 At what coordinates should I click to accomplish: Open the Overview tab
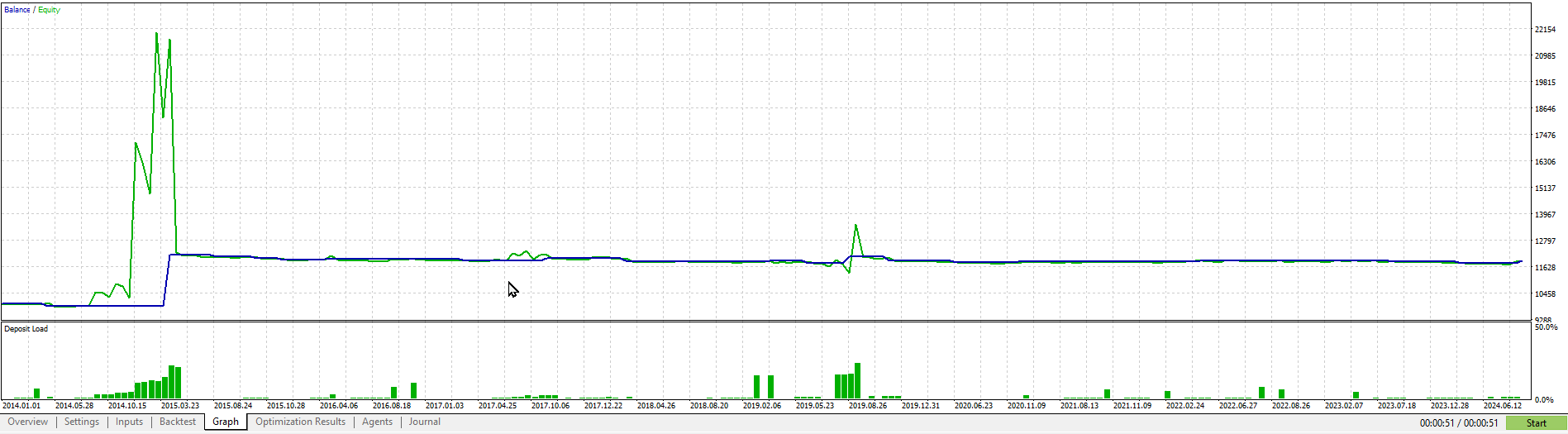28,422
